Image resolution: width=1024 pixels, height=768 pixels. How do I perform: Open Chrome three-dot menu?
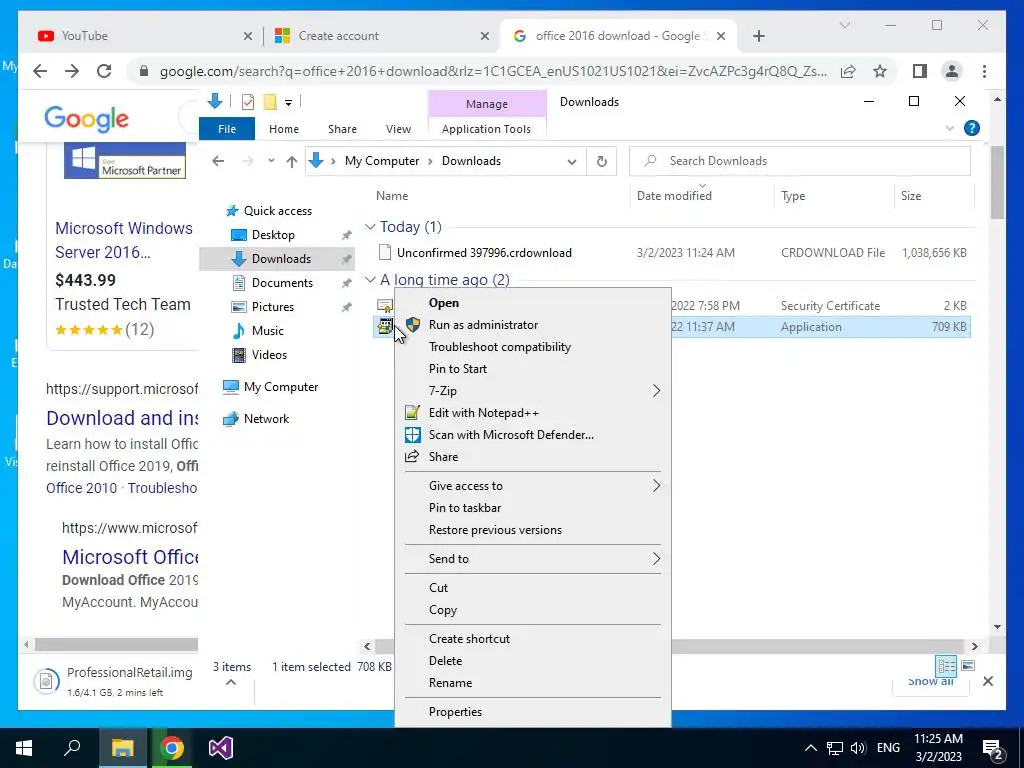click(x=984, y=71)
